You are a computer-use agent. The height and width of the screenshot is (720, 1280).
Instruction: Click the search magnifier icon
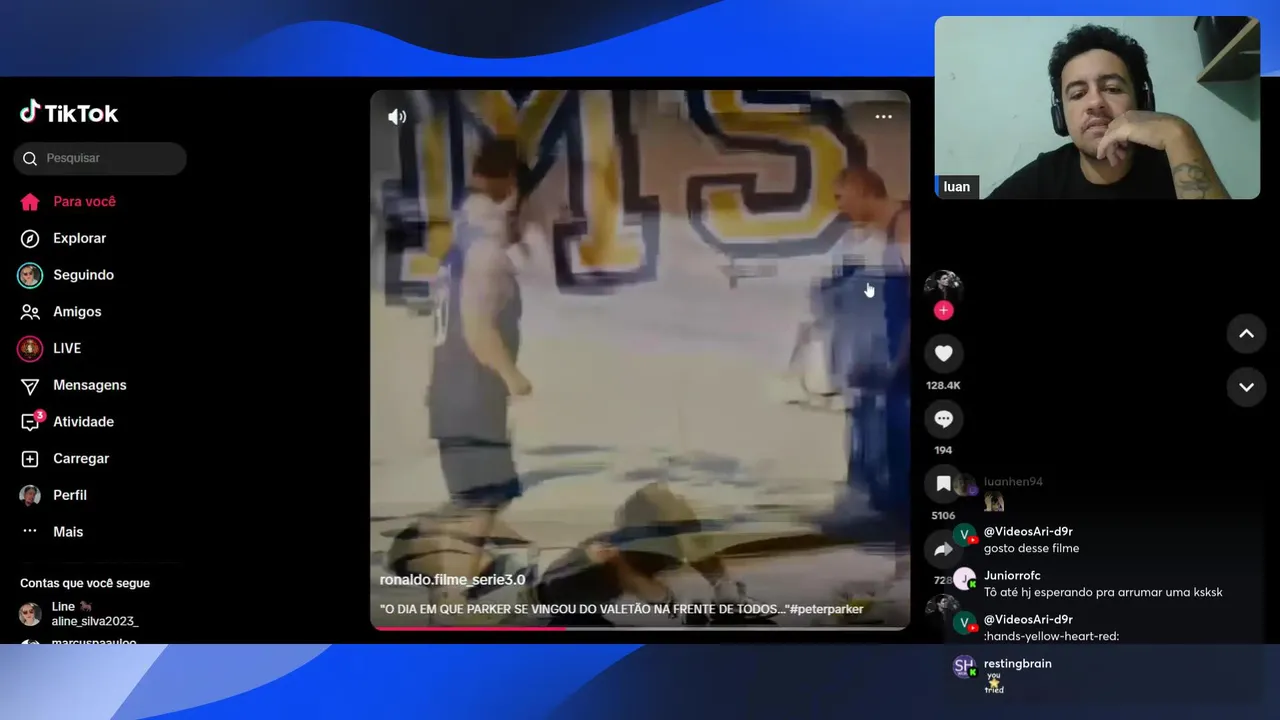point(30,158)
